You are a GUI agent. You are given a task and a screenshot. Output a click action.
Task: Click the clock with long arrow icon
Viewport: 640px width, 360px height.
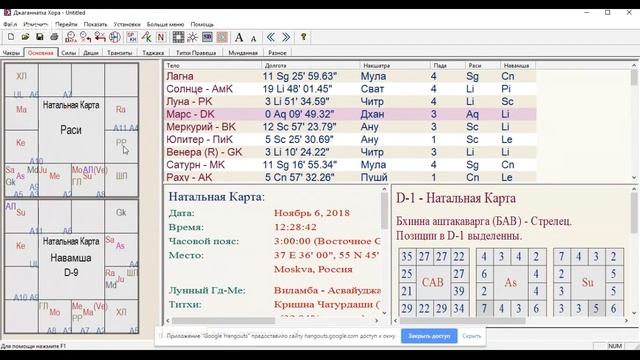(x=100, y=37)
